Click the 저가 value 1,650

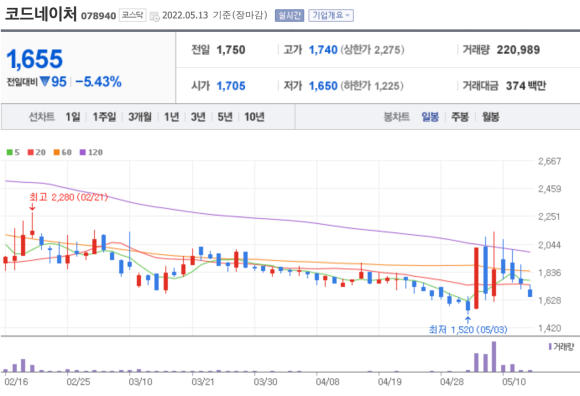pyautogui.click(x=323, y=86)
